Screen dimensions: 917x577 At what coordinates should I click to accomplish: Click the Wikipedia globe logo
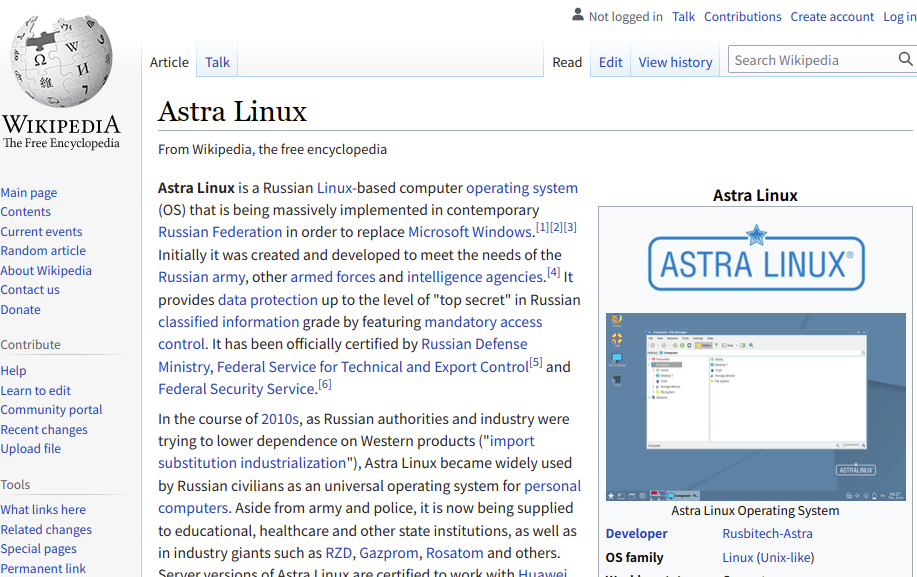pyautogui.click(x=61, y=61)
